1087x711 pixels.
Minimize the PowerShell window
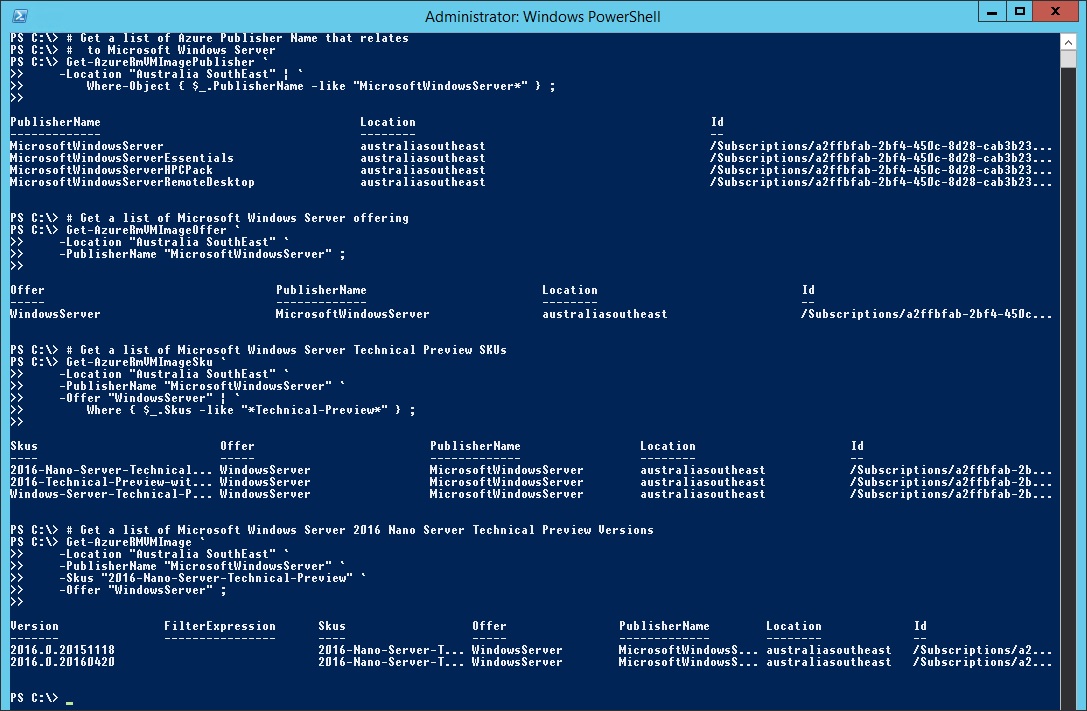[x=992, y=12]
